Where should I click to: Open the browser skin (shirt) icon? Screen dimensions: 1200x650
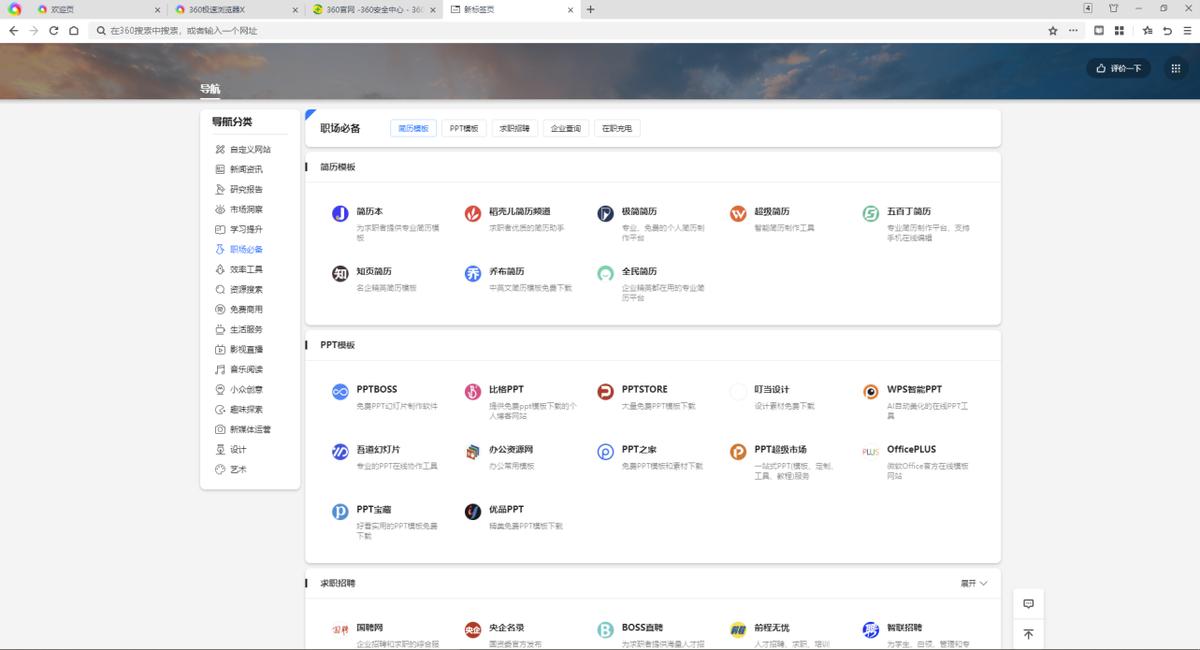coord(1113,9)
